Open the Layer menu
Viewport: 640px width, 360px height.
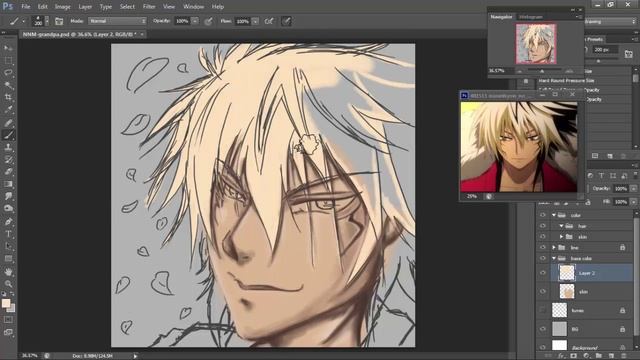85,7
